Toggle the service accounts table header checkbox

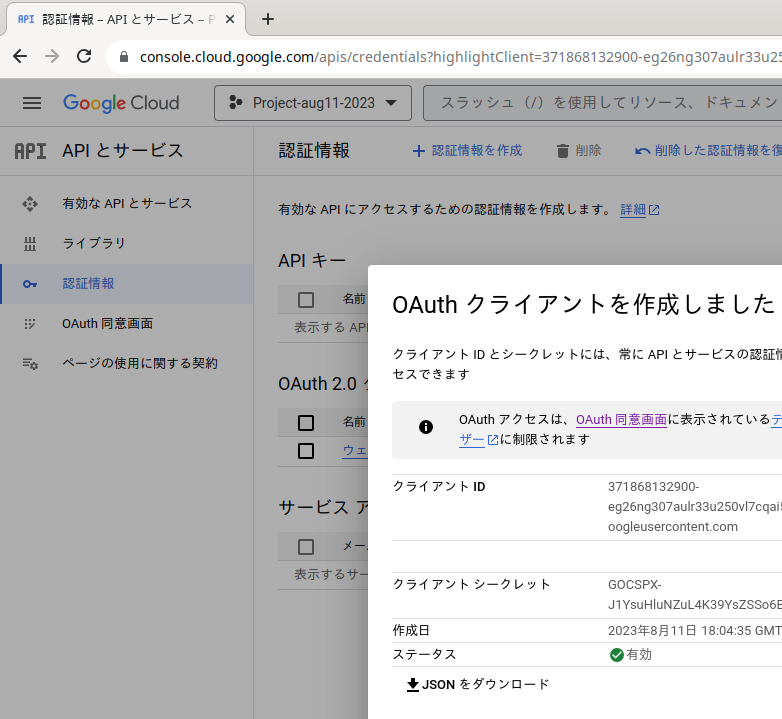click(x=306, y=546)
